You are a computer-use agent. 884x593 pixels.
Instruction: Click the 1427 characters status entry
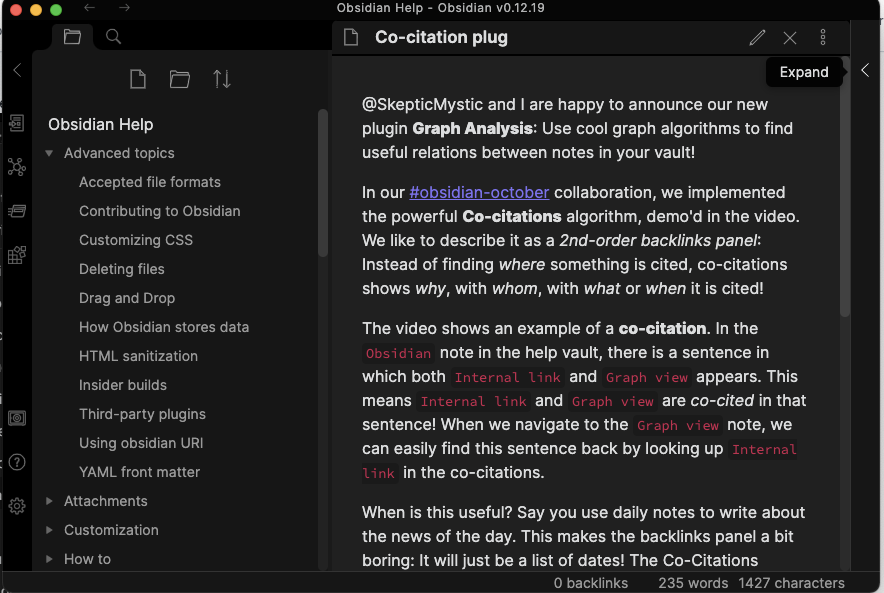point(792,583)
